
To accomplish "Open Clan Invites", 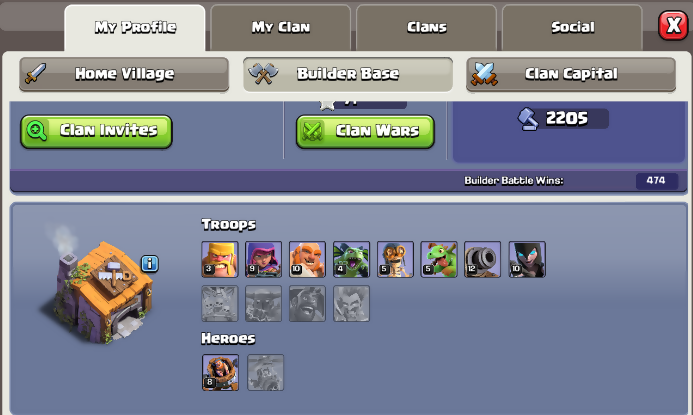I will coord(96,131).
